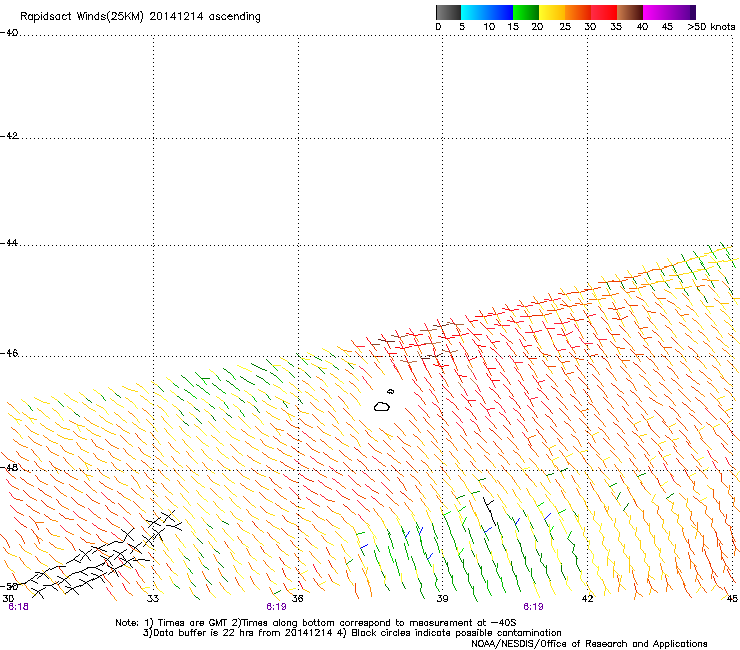Click the legend's '30' knots label
Viewport: 740px width, 650px height.
point(590,27)
